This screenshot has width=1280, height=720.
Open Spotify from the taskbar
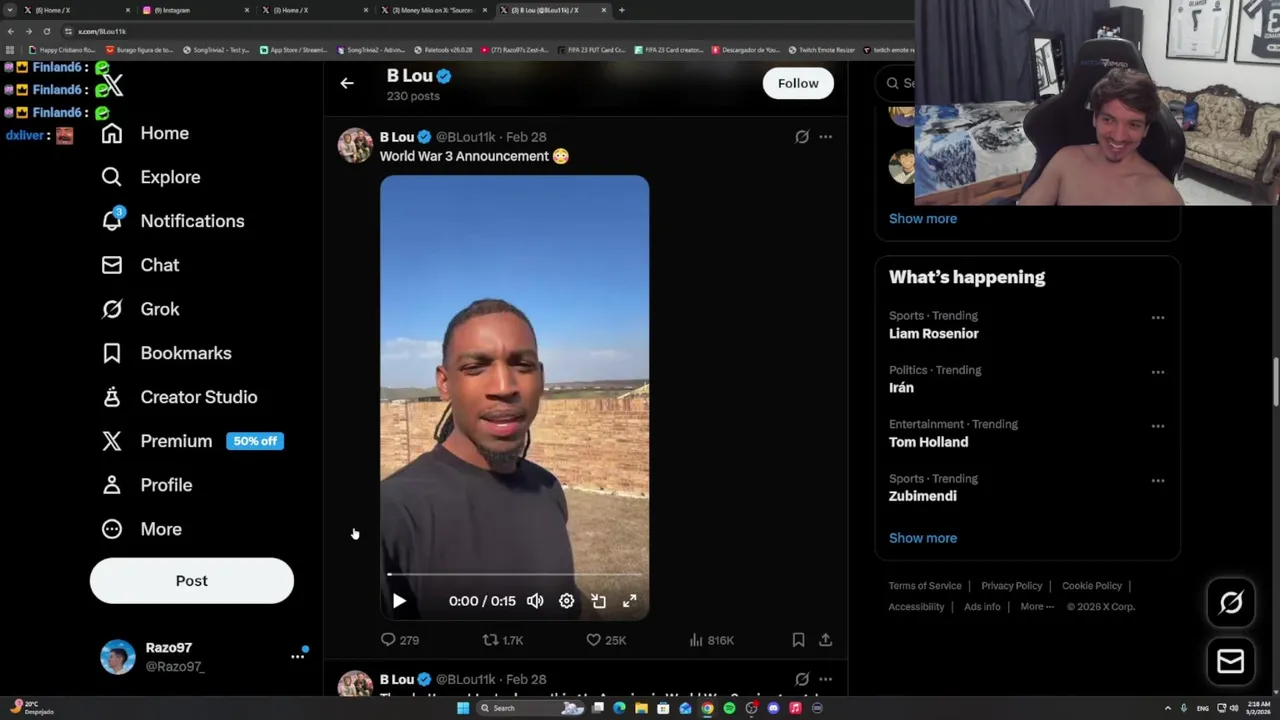[729, 708]
